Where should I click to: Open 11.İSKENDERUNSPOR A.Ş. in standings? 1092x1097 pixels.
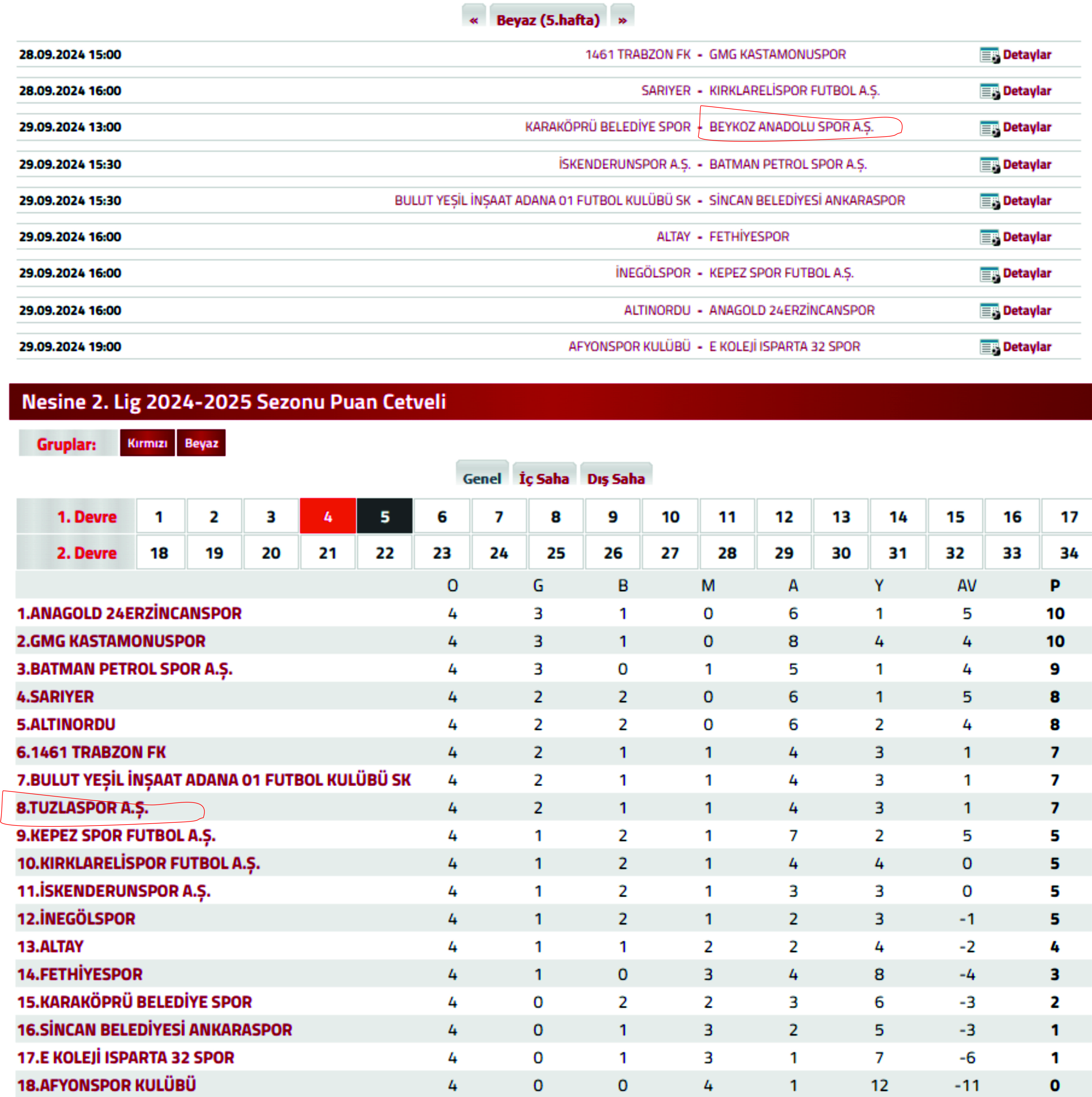[x=114, y=892]
